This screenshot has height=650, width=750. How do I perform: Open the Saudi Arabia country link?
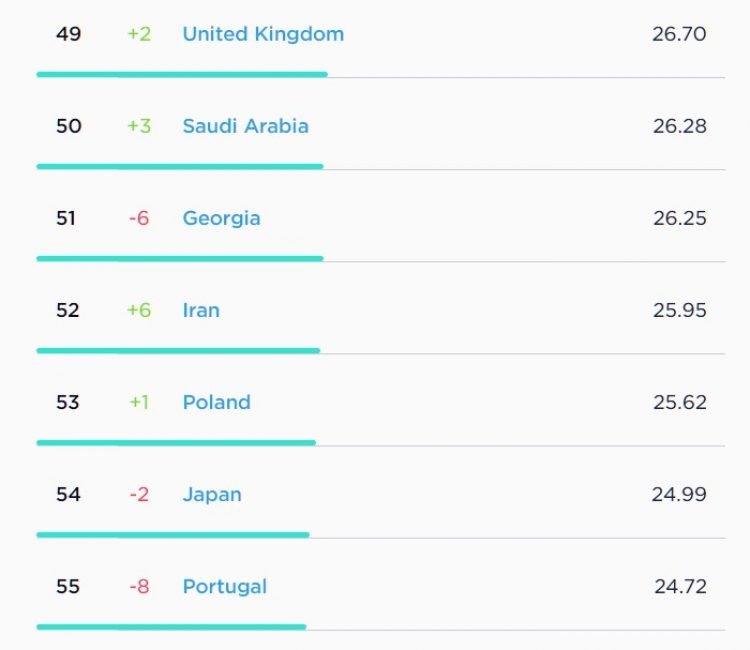pos(245,126)
